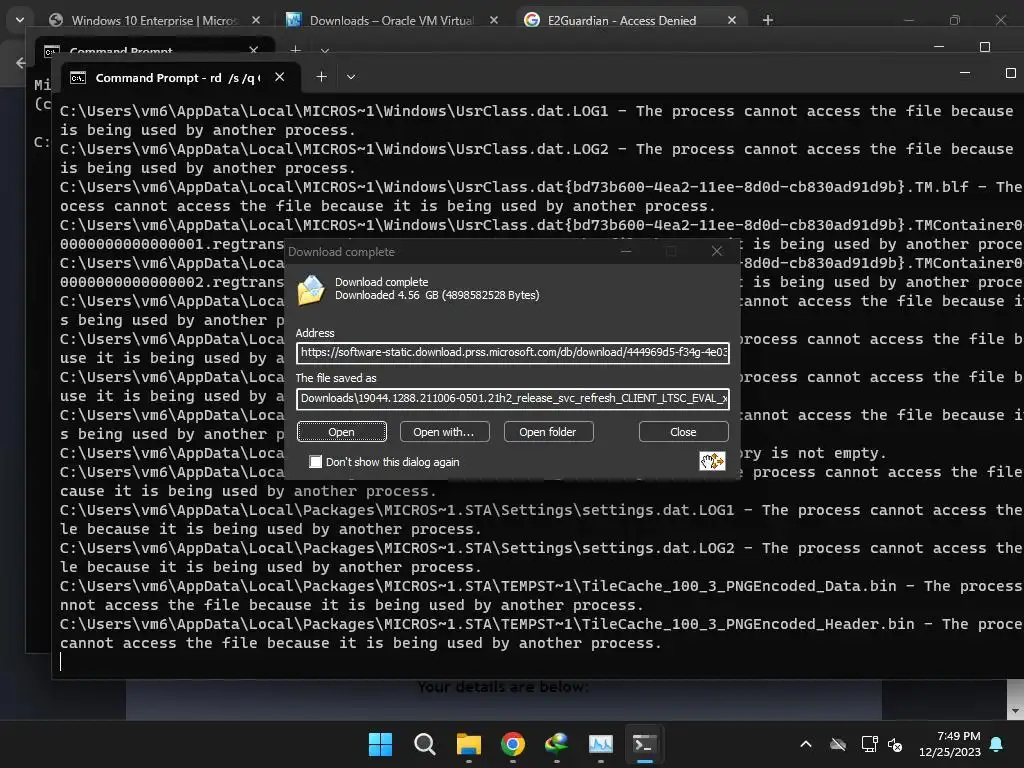Switch to the Downloads – Oracle VM VirtualBox tab
Image resolution: width=1024 pixels, height=768 pixels.
click(x=392, y=20)
